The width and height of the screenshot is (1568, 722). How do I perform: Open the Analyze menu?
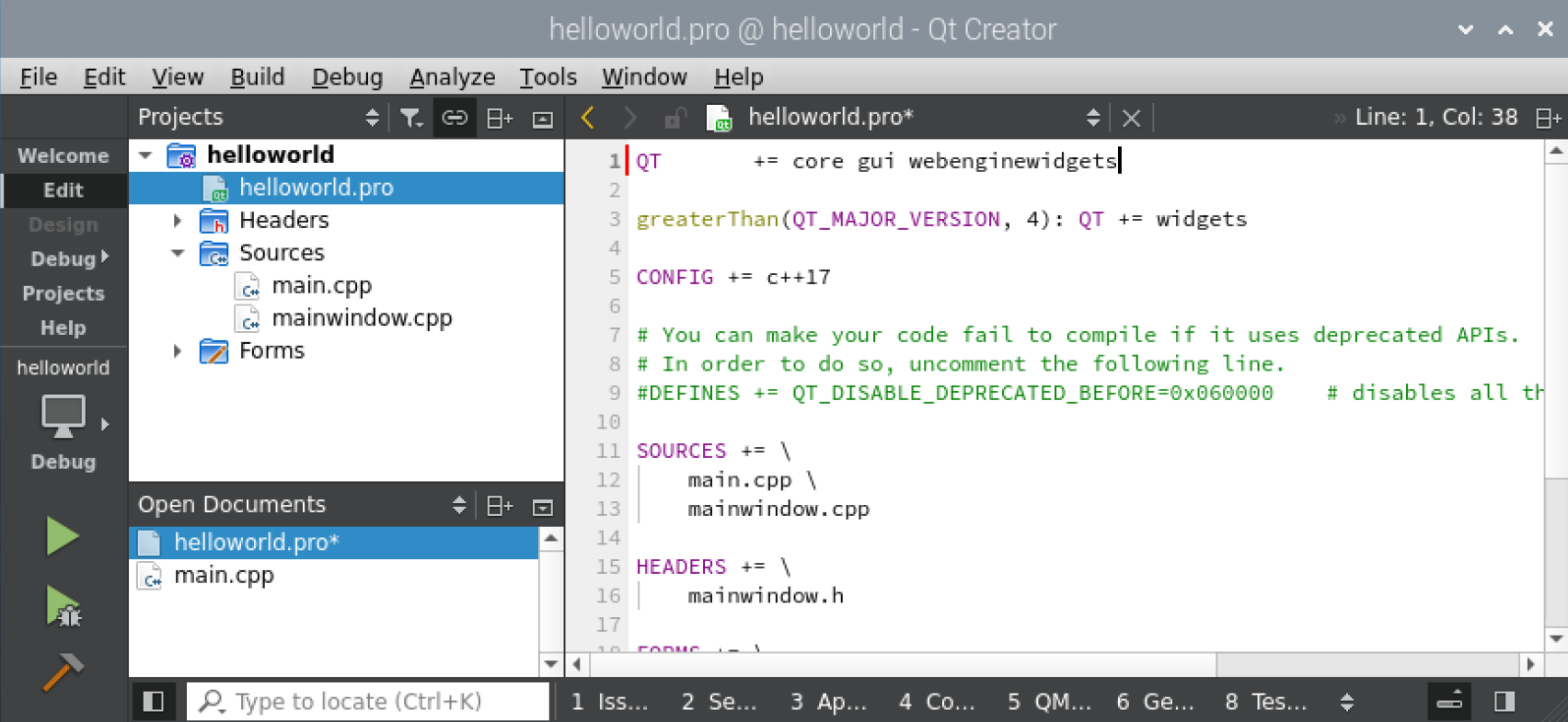point(452,77)
